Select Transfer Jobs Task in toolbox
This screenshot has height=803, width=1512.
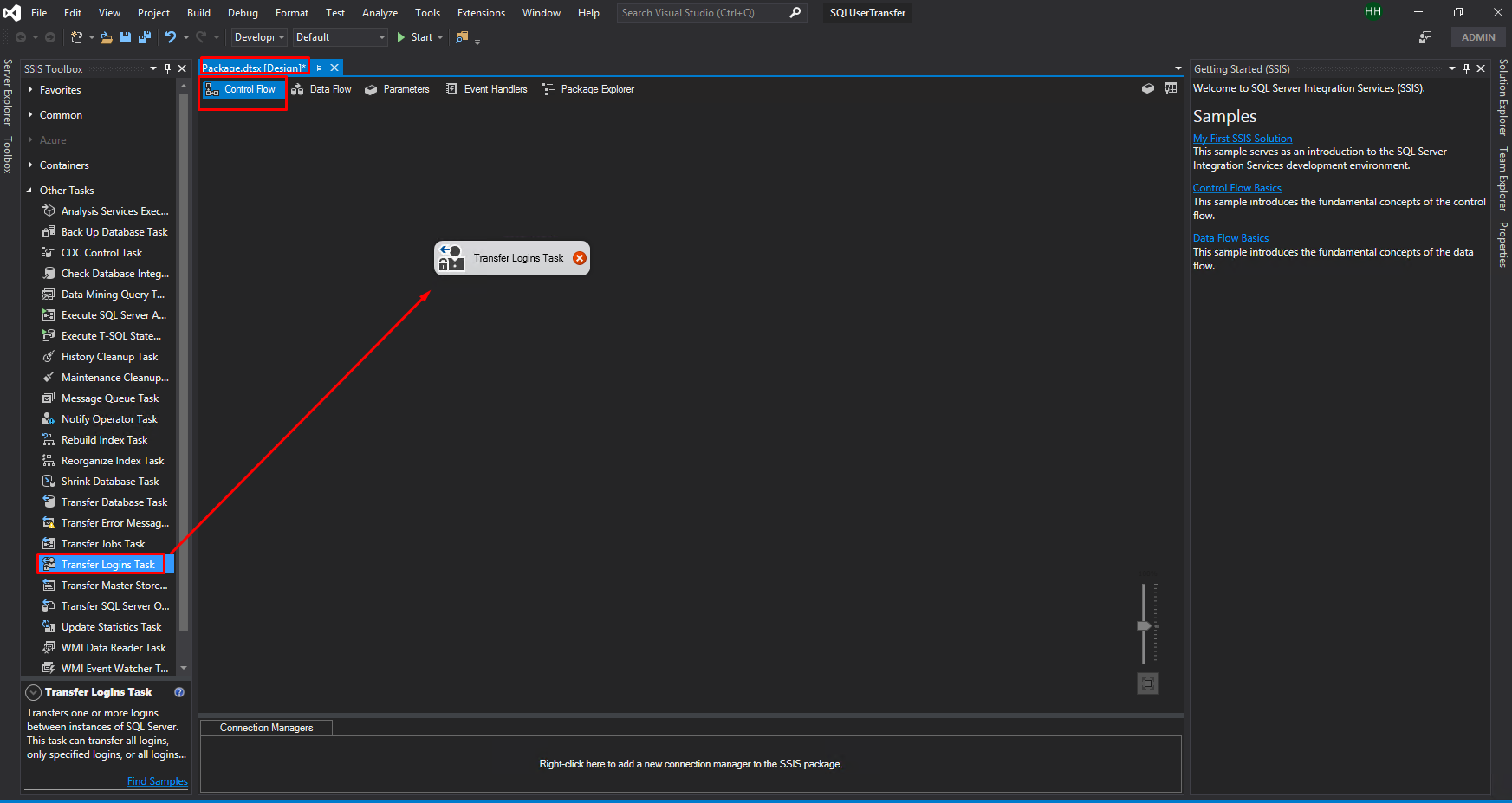103,544
